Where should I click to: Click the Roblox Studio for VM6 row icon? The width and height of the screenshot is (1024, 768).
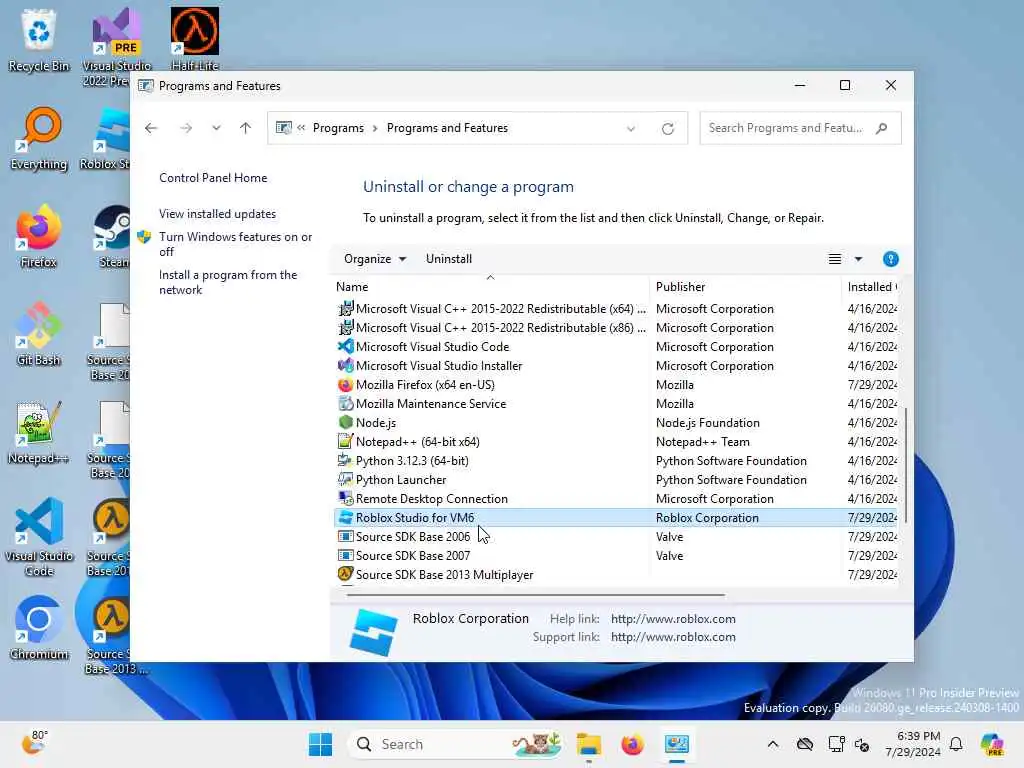[345, 518]
